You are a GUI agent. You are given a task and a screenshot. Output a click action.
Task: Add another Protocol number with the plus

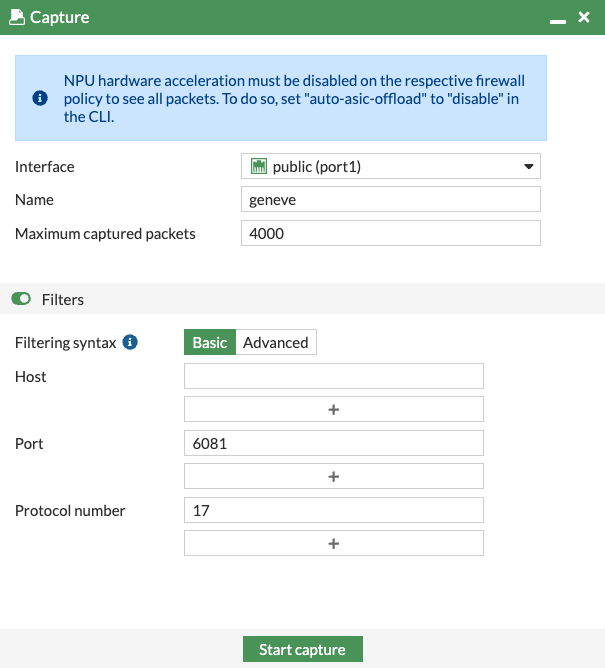click(x=334, y=543)
